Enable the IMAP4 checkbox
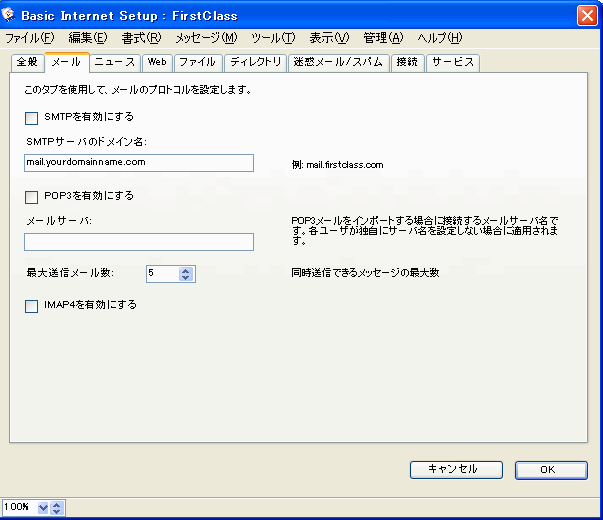This screenshot has width=603, height=520. coord(32,306)
